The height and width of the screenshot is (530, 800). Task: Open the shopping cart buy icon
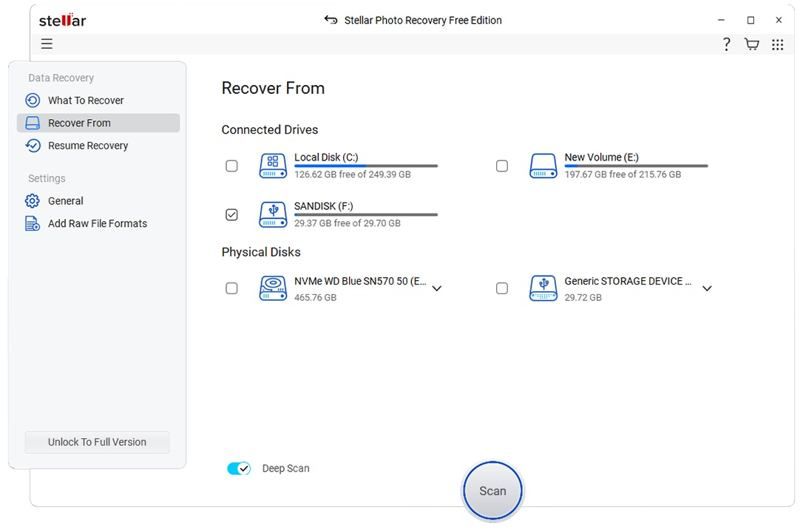(x=752, y=44)
